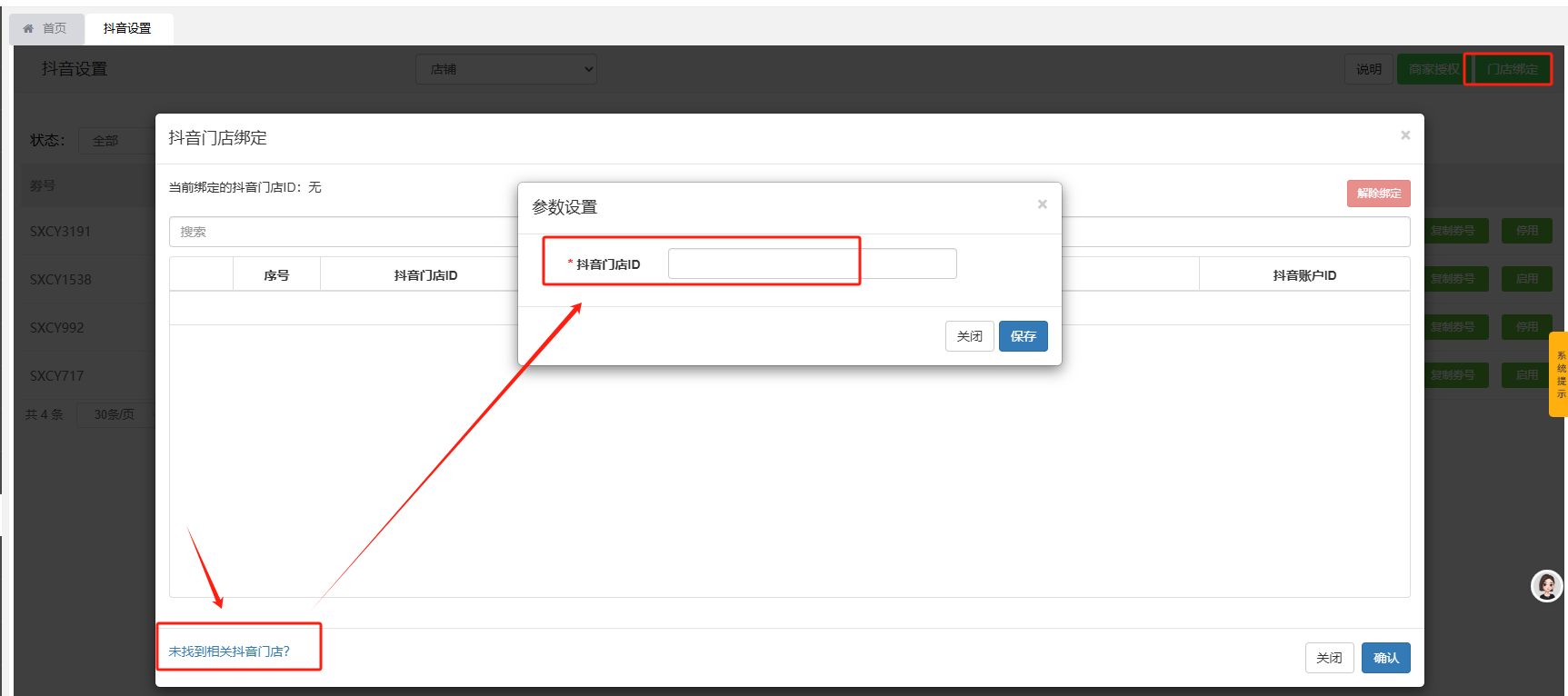Click 停用 for row SXCY992
Image resolution: width=1568 pixels, height=696 pixels.
(x=1527, y=327)
